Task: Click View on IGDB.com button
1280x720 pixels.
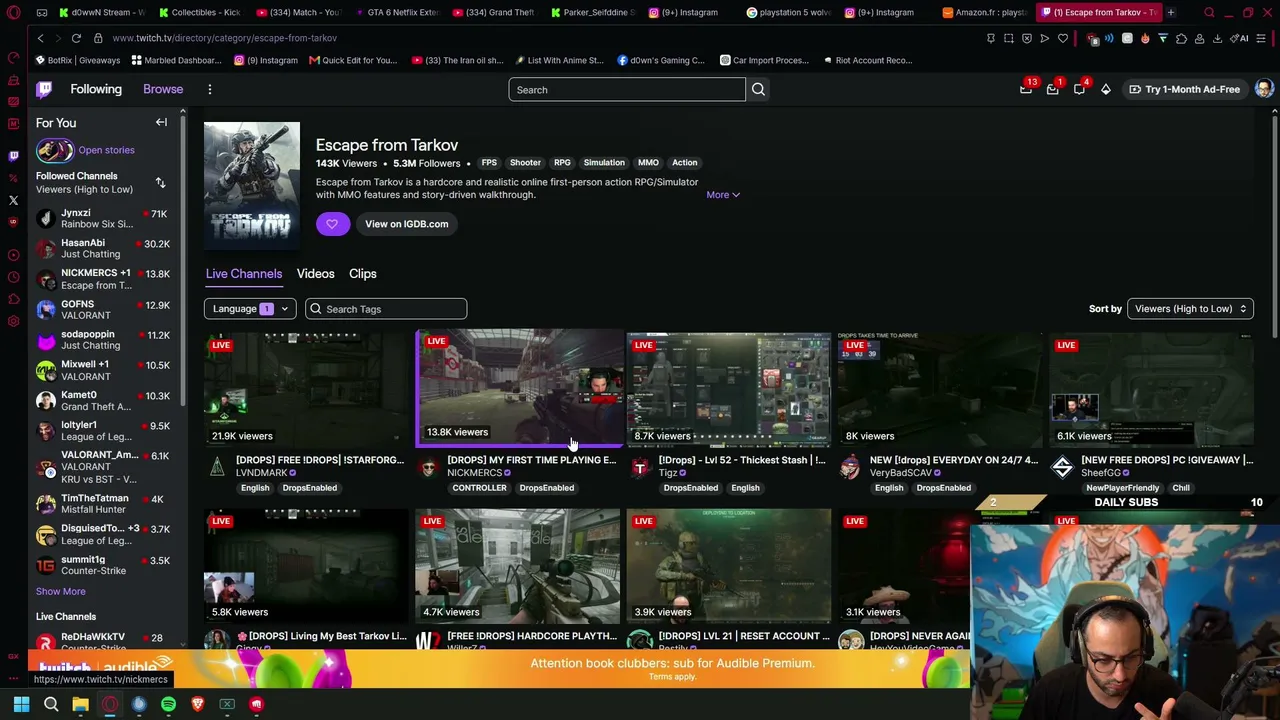Action: coord(406,224)
